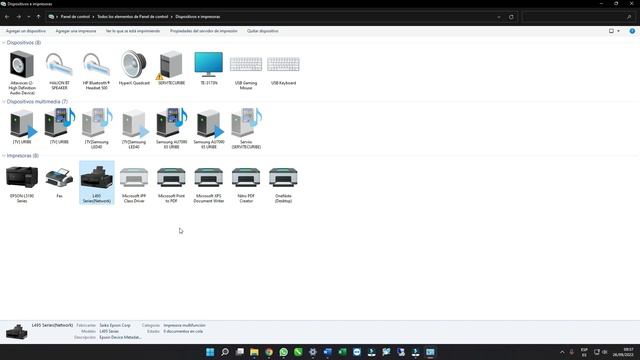
Task: Go up one level with up arrow
Action: pos(38,17)
